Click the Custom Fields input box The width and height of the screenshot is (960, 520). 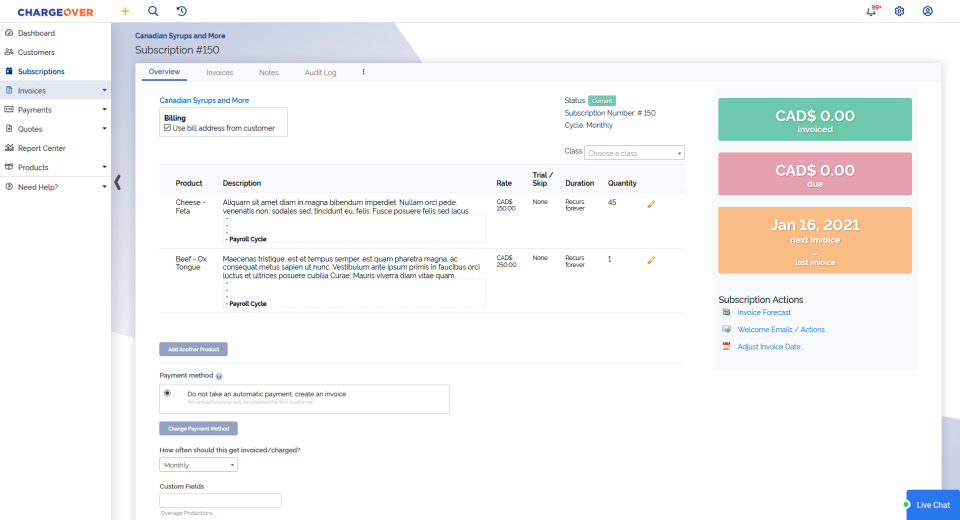point(220,500)
